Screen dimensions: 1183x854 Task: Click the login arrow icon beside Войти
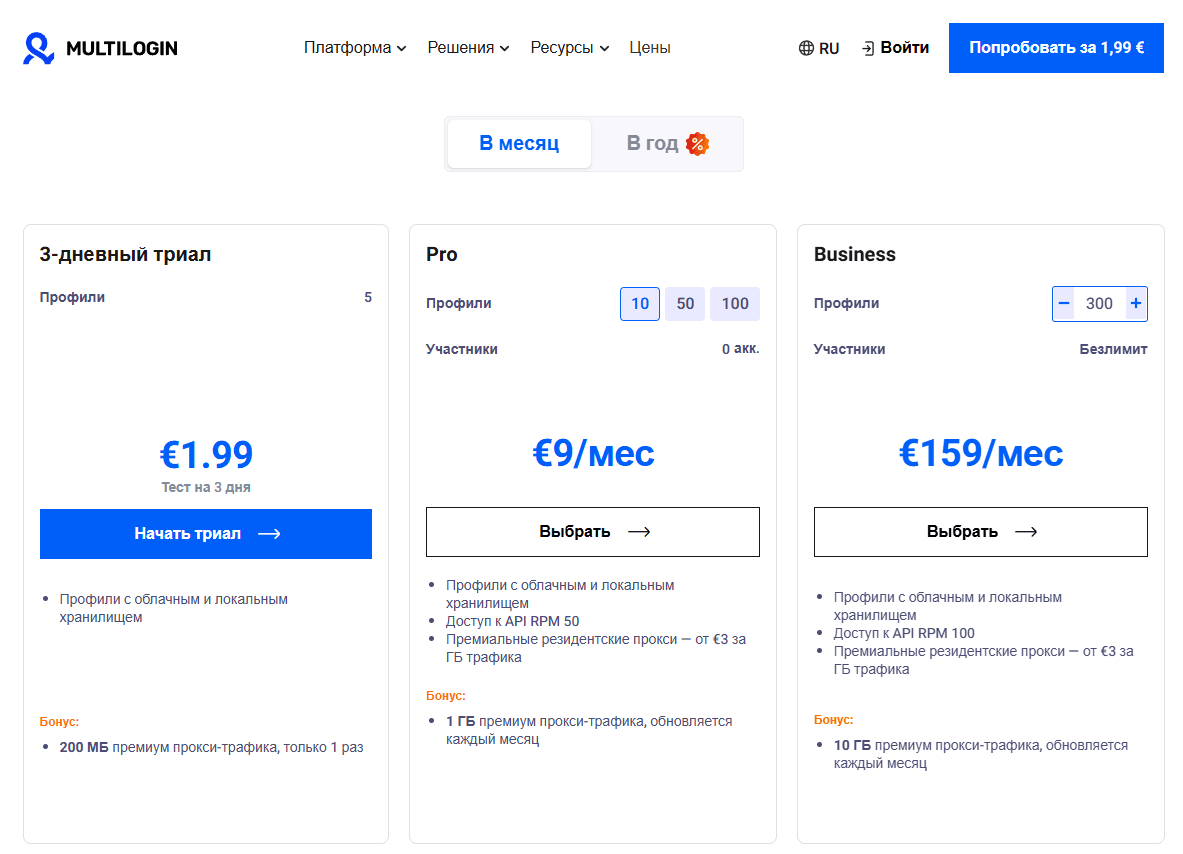pos(866,47)
